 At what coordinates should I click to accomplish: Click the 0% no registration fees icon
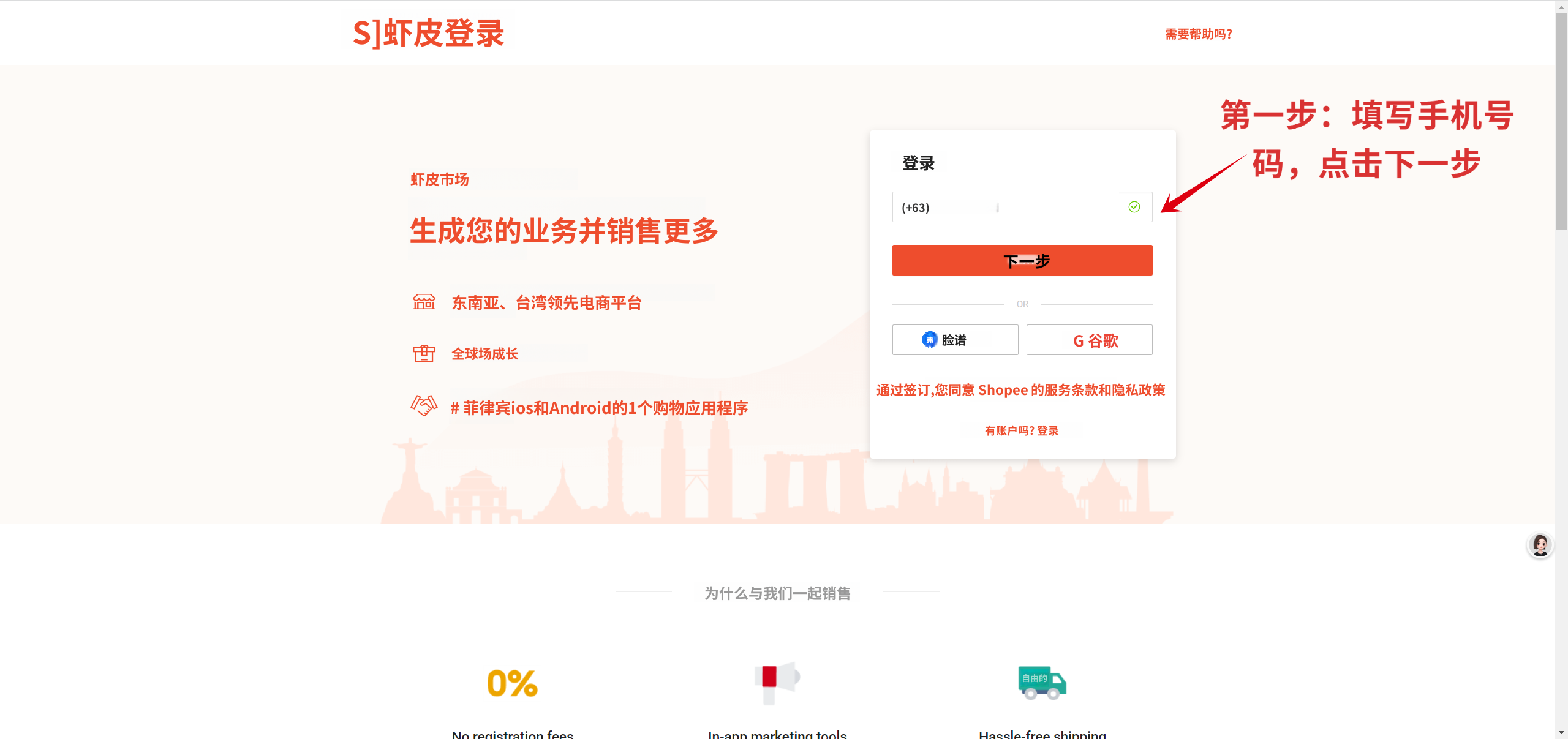(x=513, y=683)
